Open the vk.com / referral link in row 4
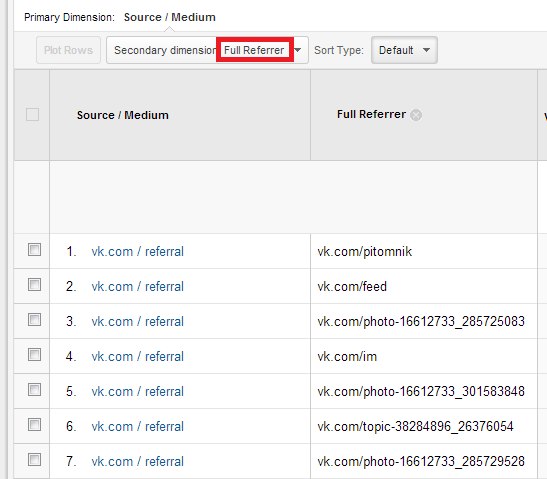Image resolution: width=547 pixels, height=479 pixels. point(137,357)
